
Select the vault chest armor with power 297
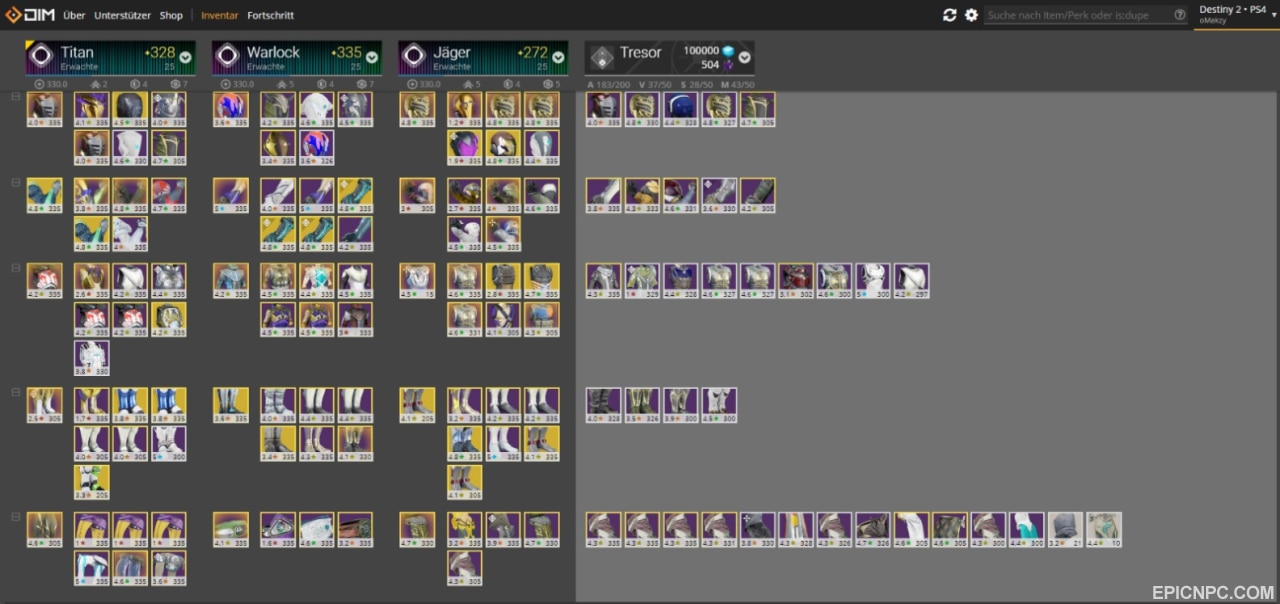coord(912,281)
